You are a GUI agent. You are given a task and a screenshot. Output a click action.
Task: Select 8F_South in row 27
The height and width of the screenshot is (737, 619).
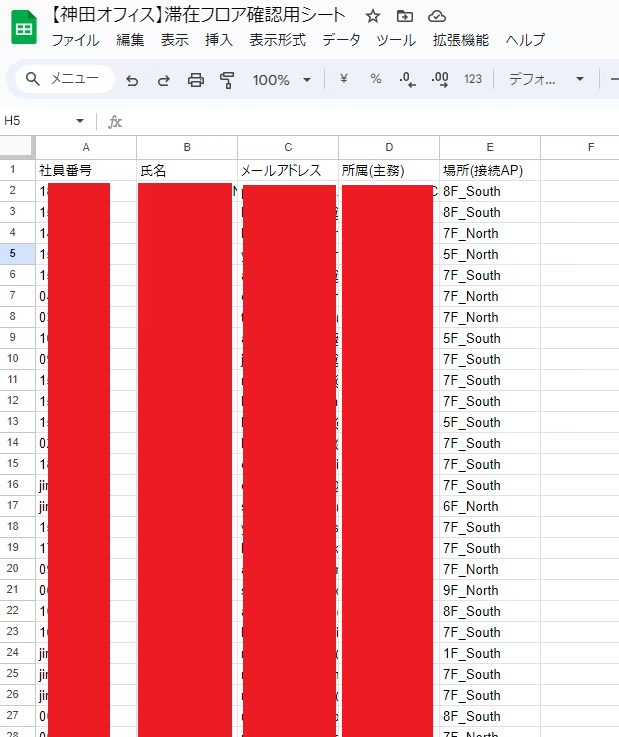490,716
